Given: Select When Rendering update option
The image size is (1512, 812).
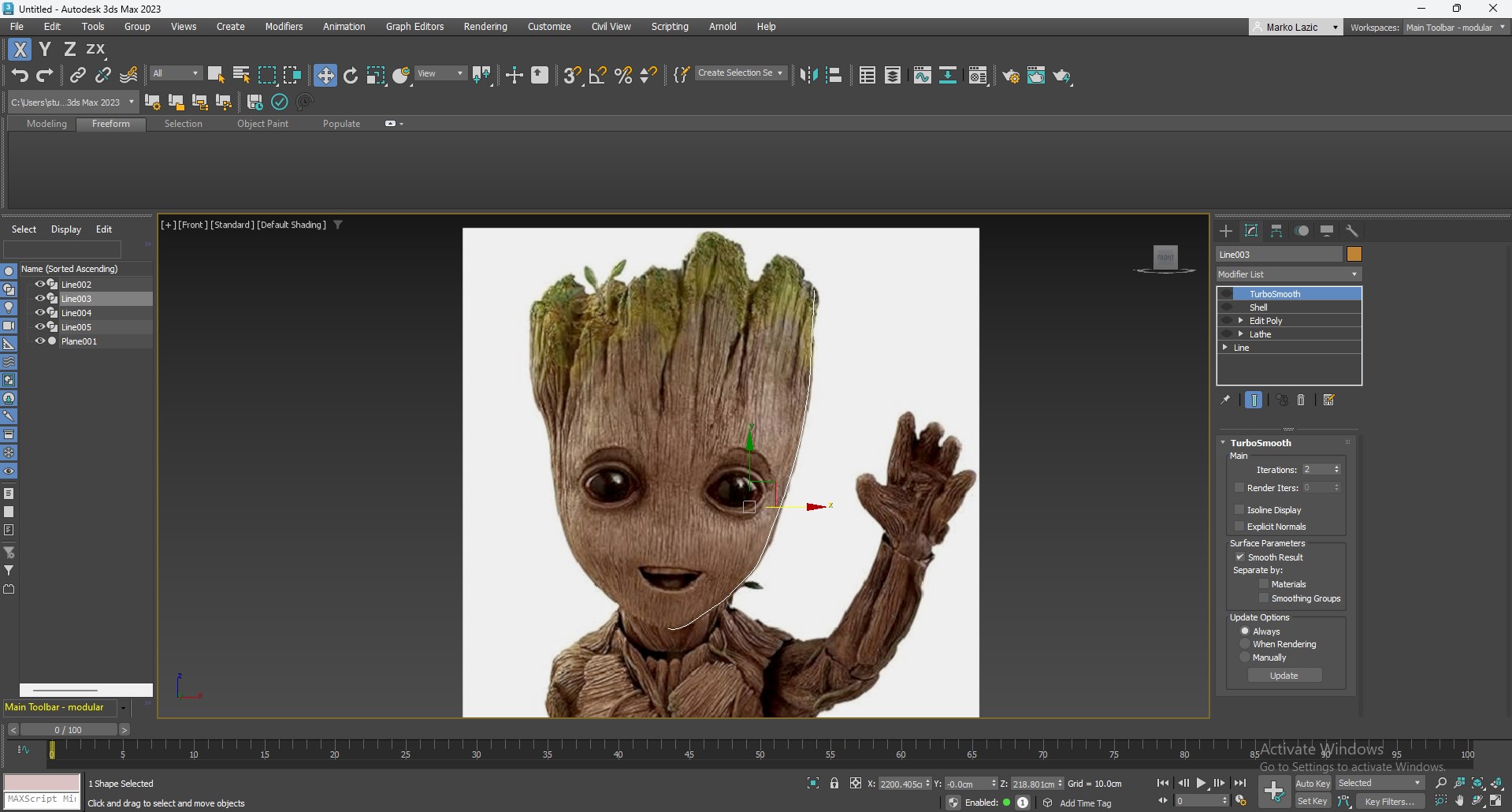Looking at the screenshot, I should click(x=1245, y=644).
